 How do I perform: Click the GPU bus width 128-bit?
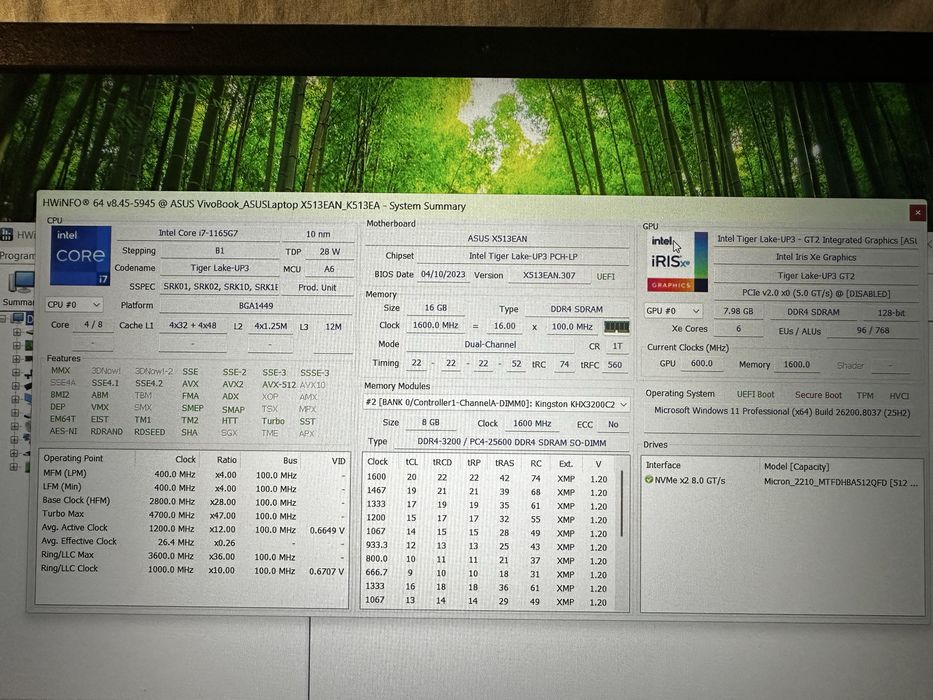(891, 312)
